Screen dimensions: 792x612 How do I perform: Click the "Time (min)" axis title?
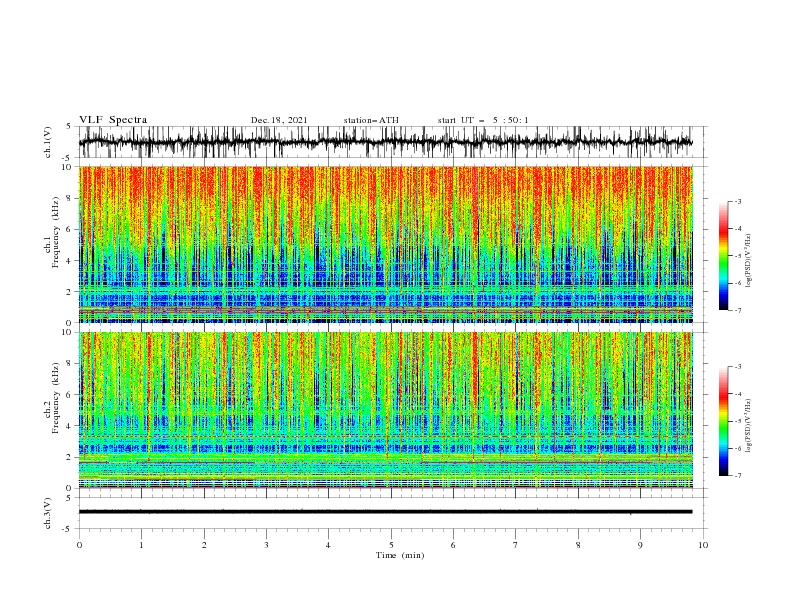point(400,555)
